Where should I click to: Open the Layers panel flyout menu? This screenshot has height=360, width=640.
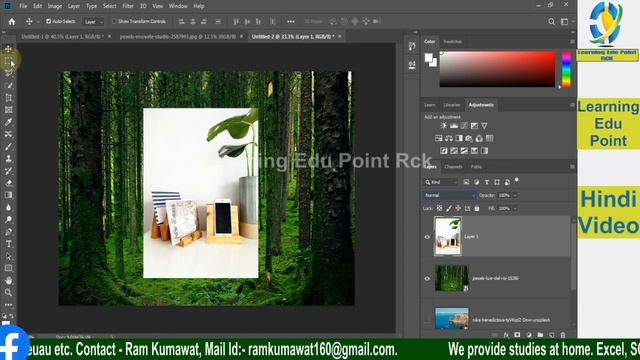coord(572,167)
